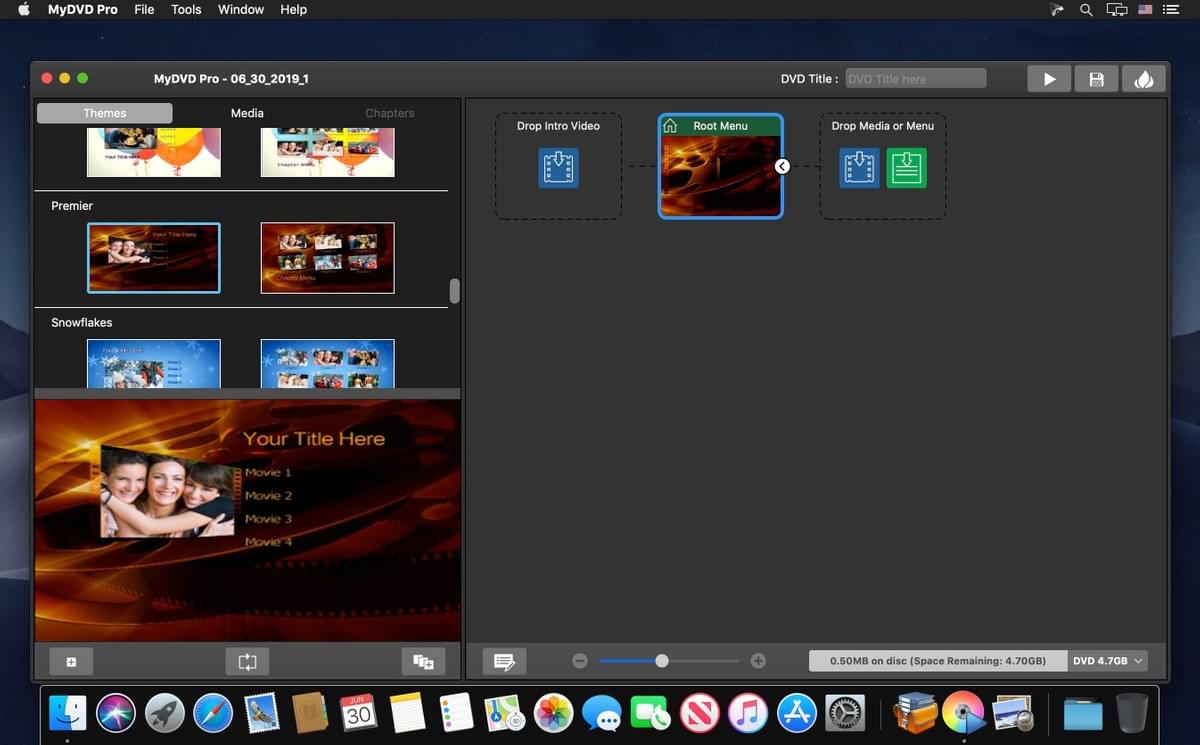This screenshot has width=1200, height=745.
Task: Open the File menu
Action: tap(144, 9)
